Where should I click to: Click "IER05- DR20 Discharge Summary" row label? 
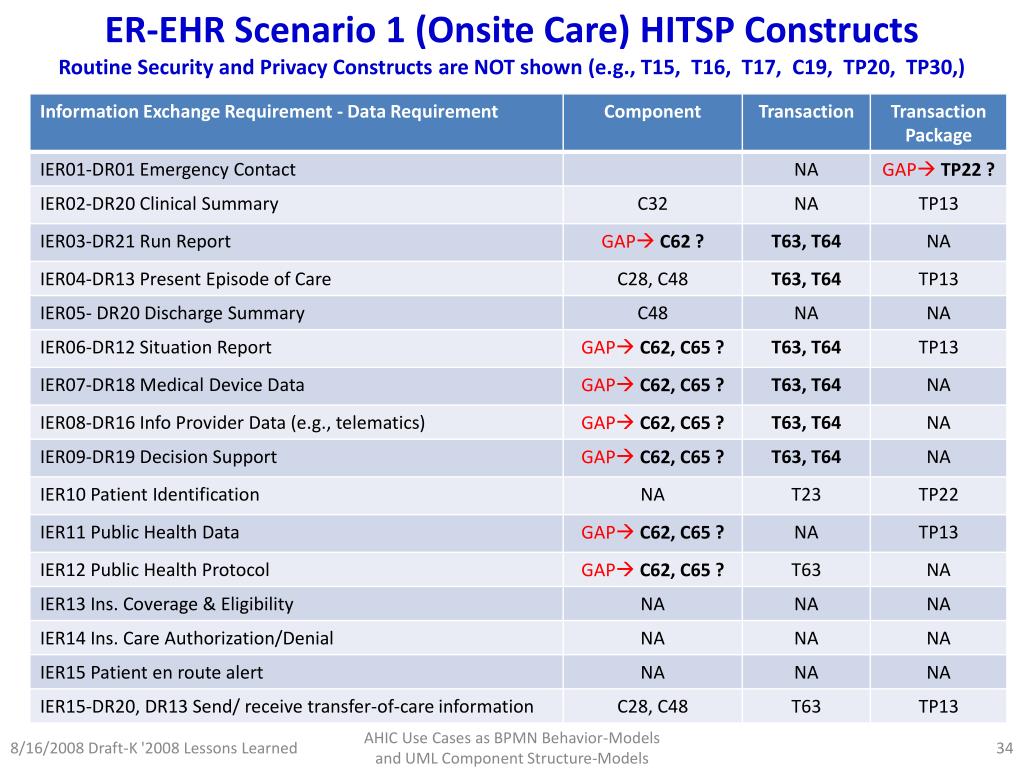[172, 313]
